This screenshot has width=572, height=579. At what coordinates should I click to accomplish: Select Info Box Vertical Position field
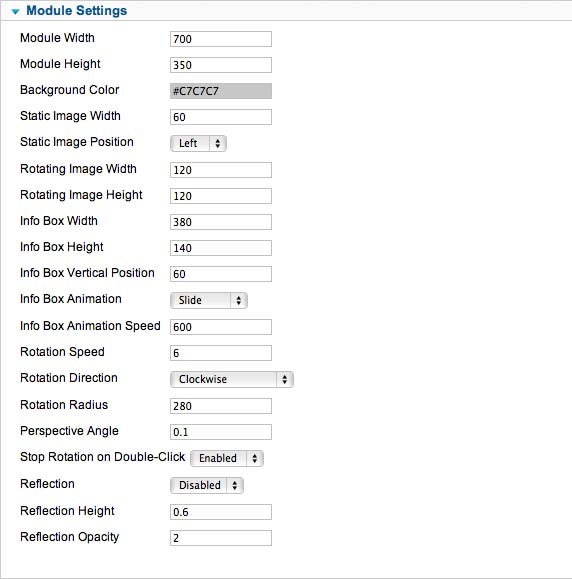[221, 274]
